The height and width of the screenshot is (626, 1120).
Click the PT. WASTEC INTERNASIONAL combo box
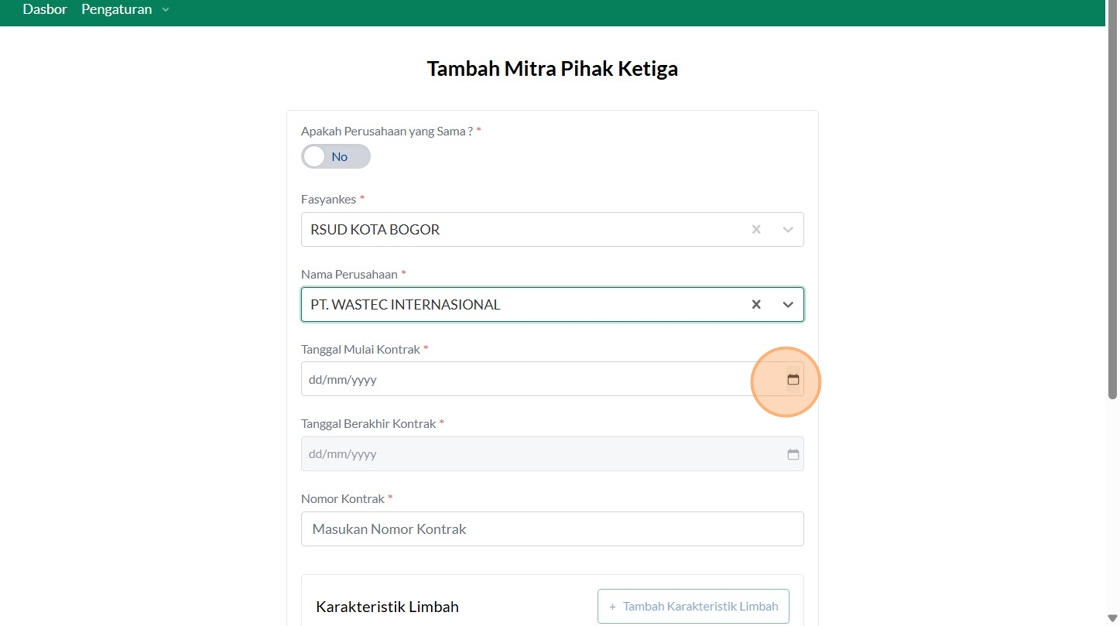(552, 304)
